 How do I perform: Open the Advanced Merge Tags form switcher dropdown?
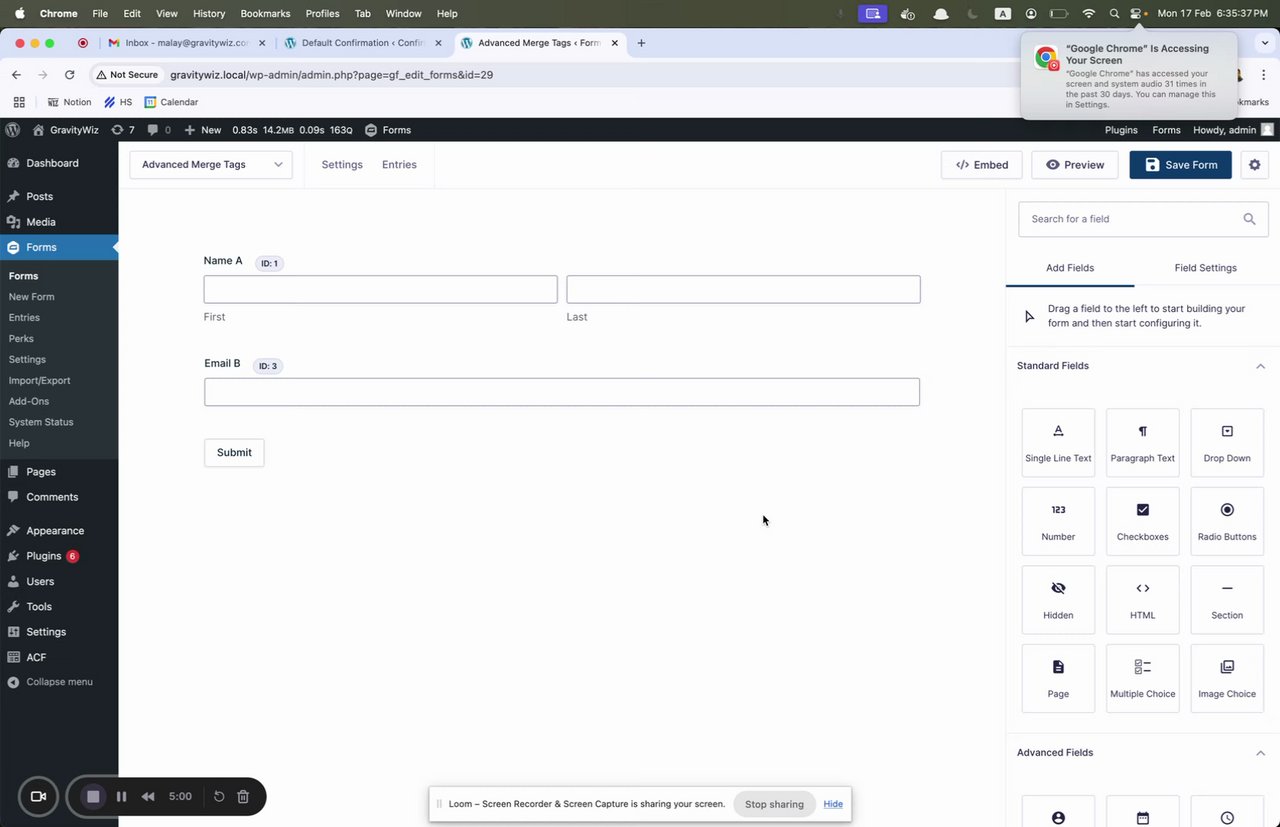pyautogui.click(x=211, y=165)
